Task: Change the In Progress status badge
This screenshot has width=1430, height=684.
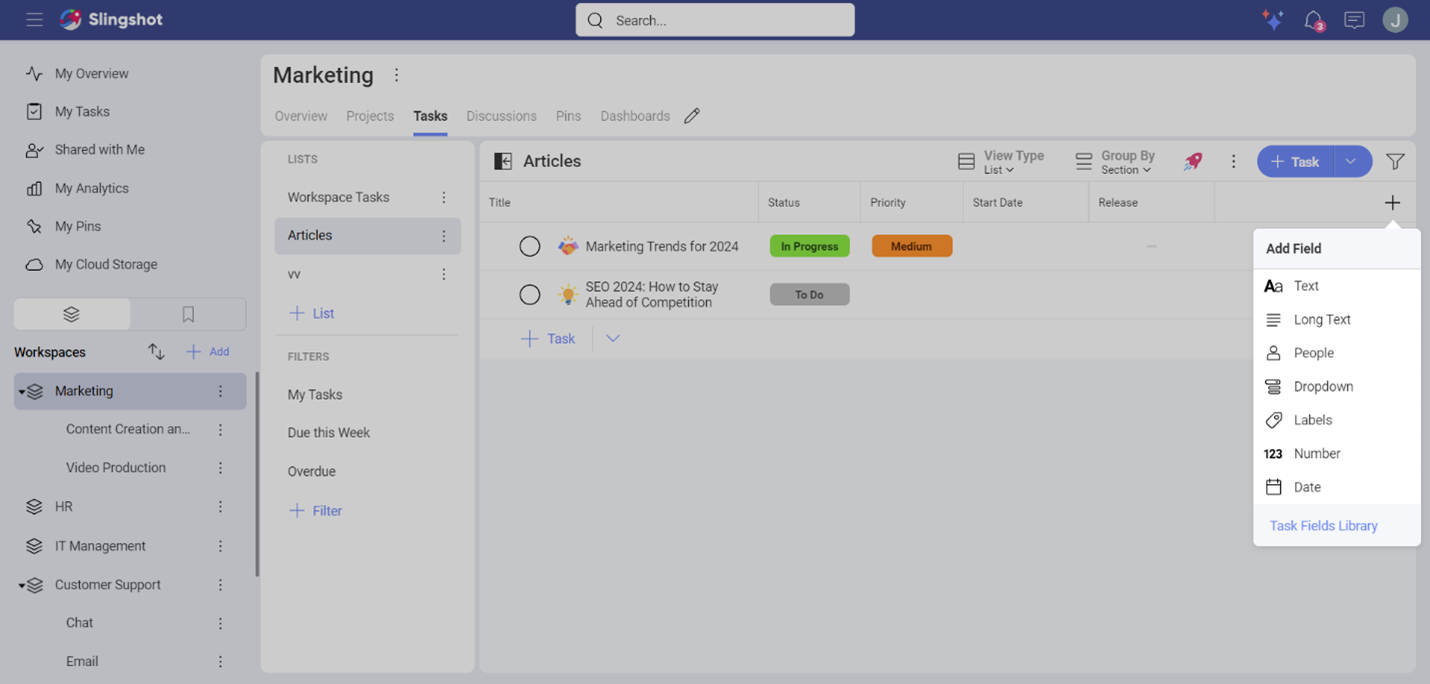Action: pyautogui.click(x=810, y=246)
